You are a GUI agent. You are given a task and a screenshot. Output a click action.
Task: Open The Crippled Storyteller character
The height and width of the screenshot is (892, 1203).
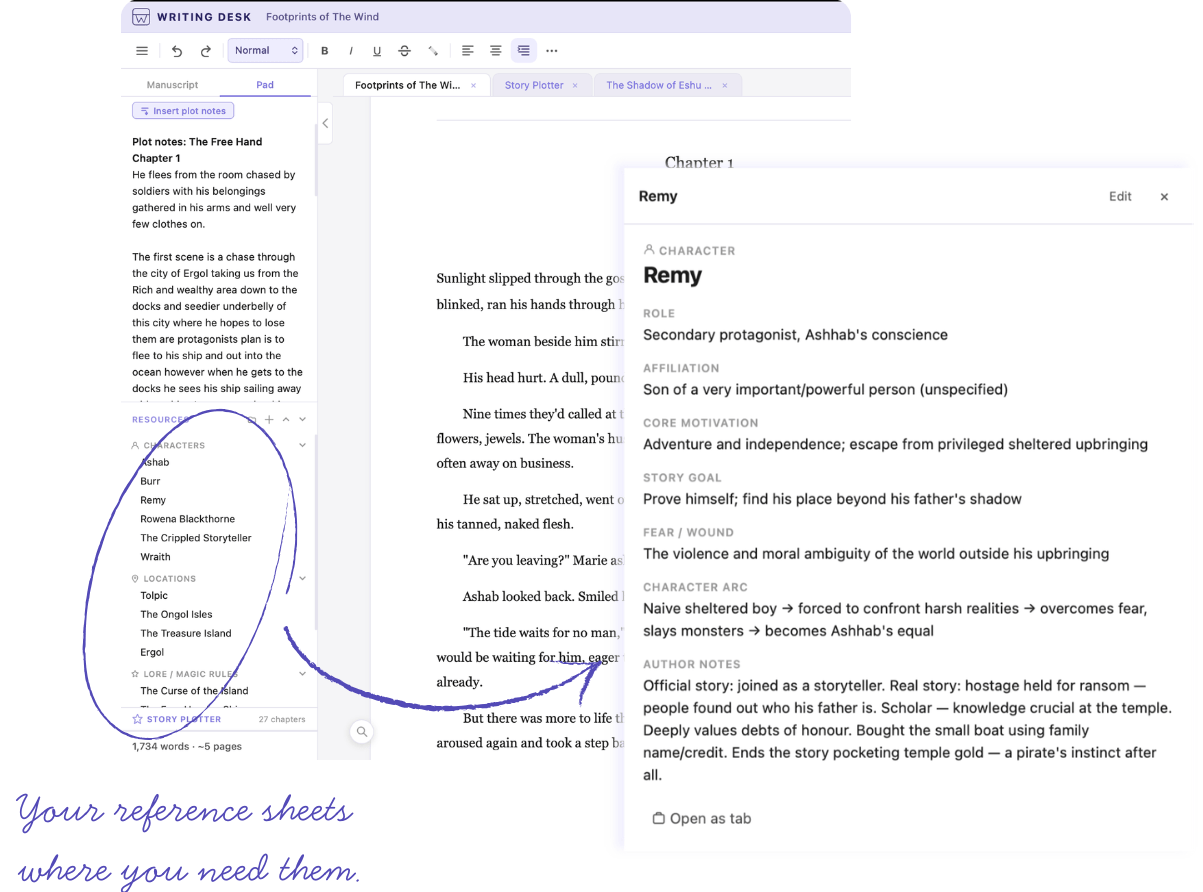tap(196, 538)
